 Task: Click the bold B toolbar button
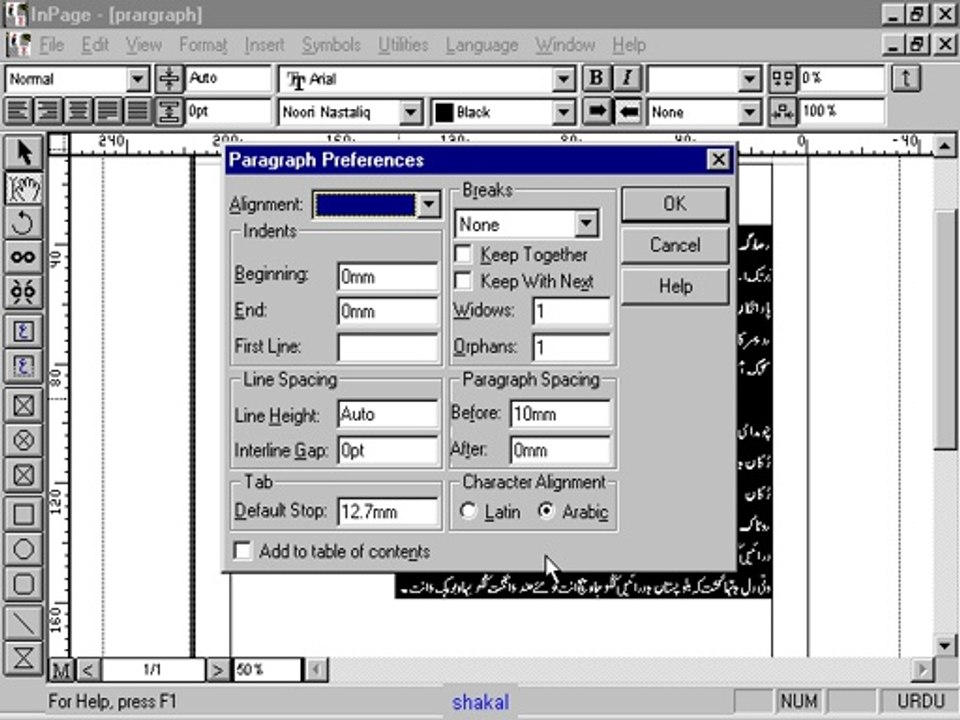coord(596,78)
